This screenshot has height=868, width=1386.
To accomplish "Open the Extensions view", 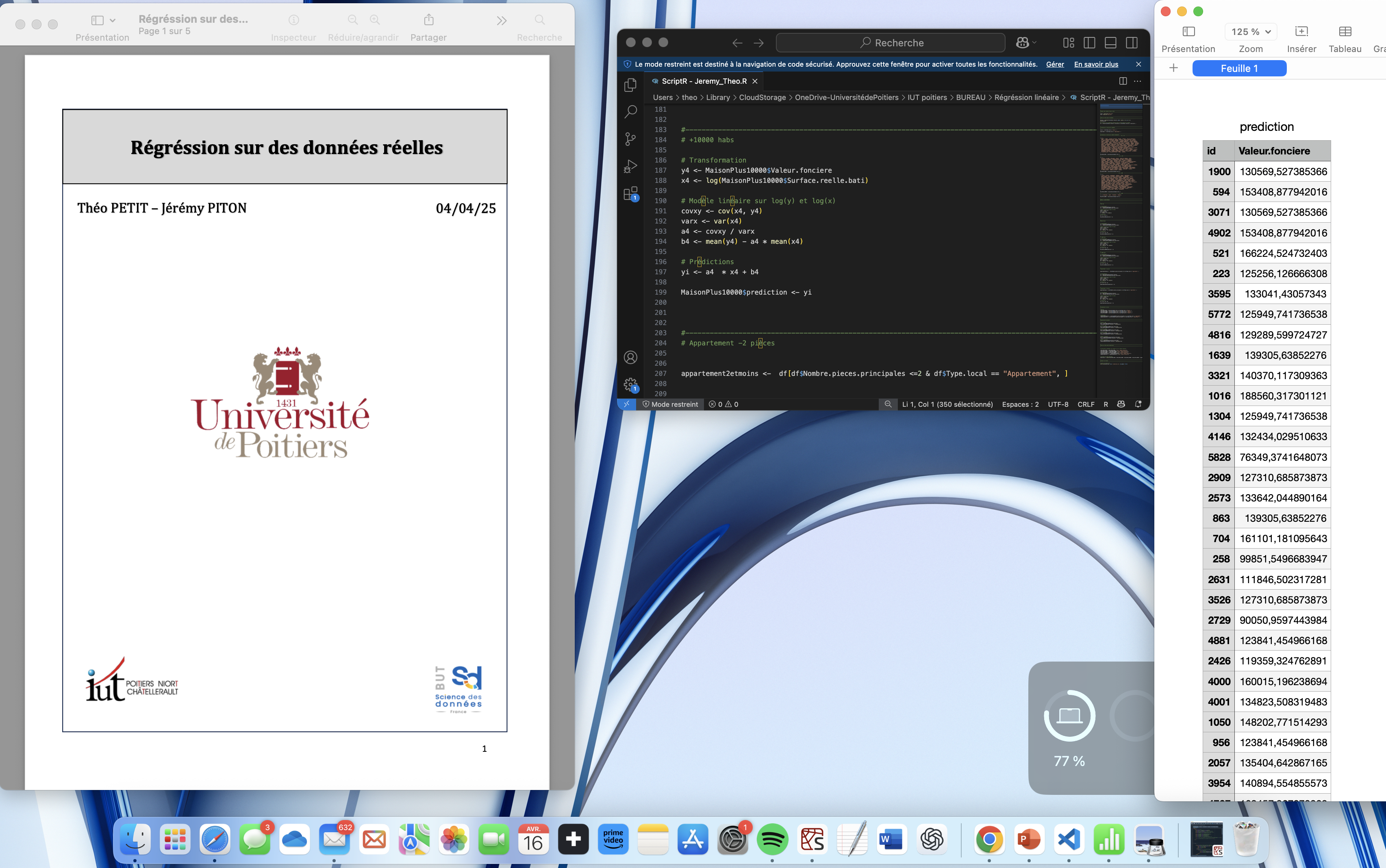I will click(630, 193).
